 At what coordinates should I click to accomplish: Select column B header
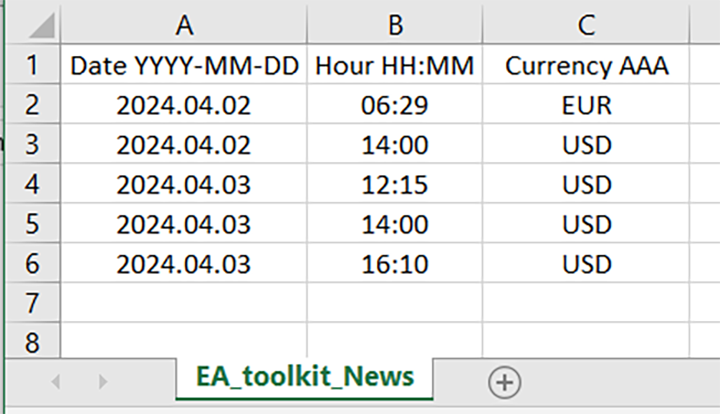[394, 24]
